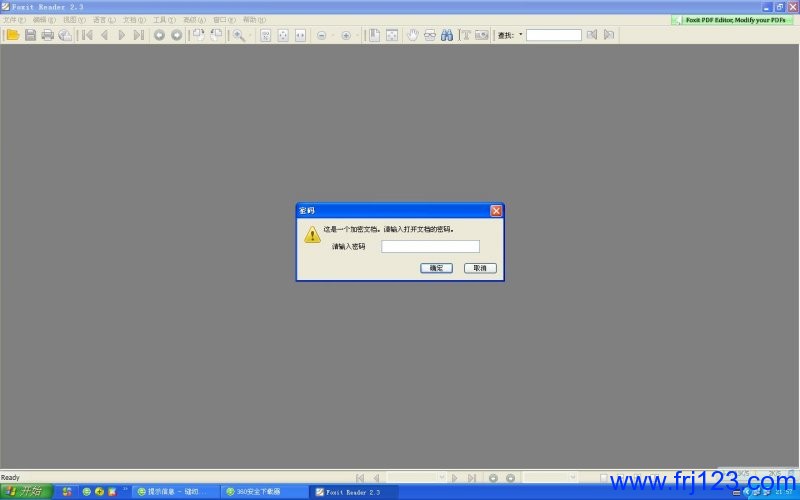The width and height of the screenshot is (800, 500).
Task: Click the binoculars search icon
Action: point(447,35)
